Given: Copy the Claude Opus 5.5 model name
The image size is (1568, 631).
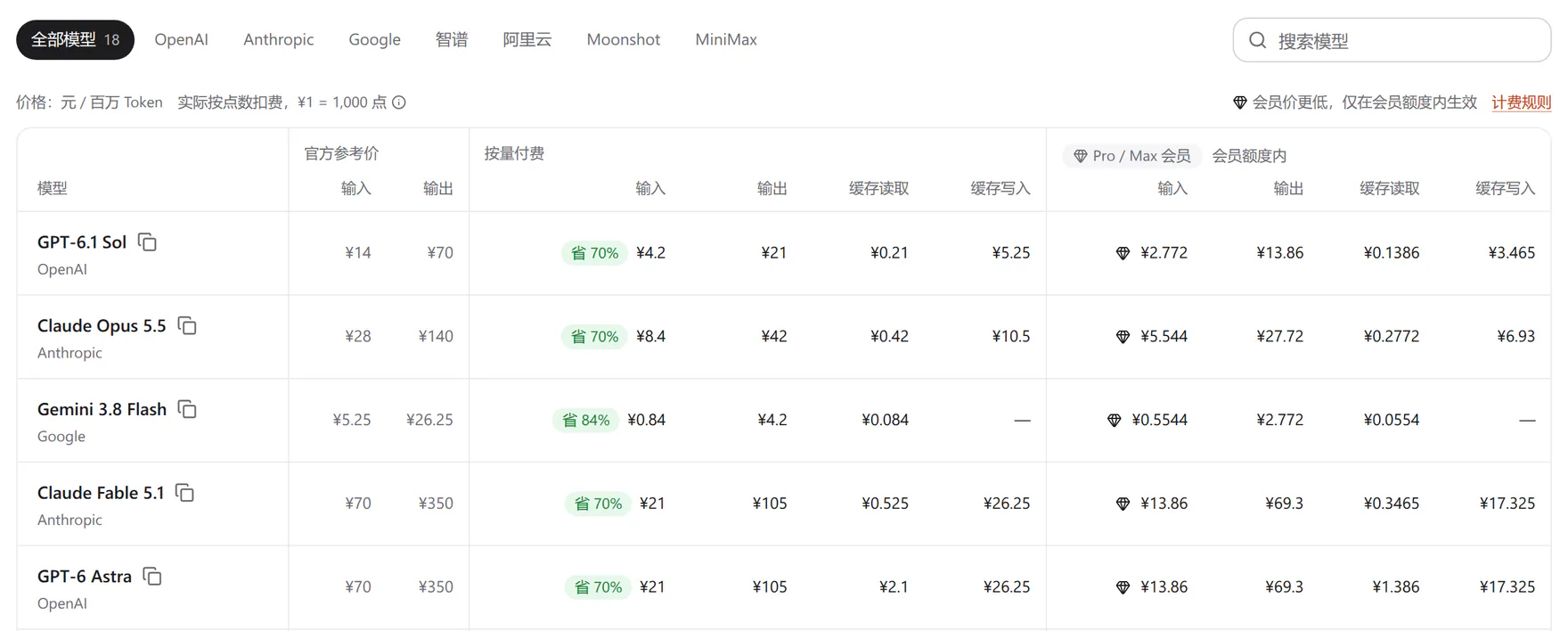Looking at the screenshot, I should click(x=187, y=326).
